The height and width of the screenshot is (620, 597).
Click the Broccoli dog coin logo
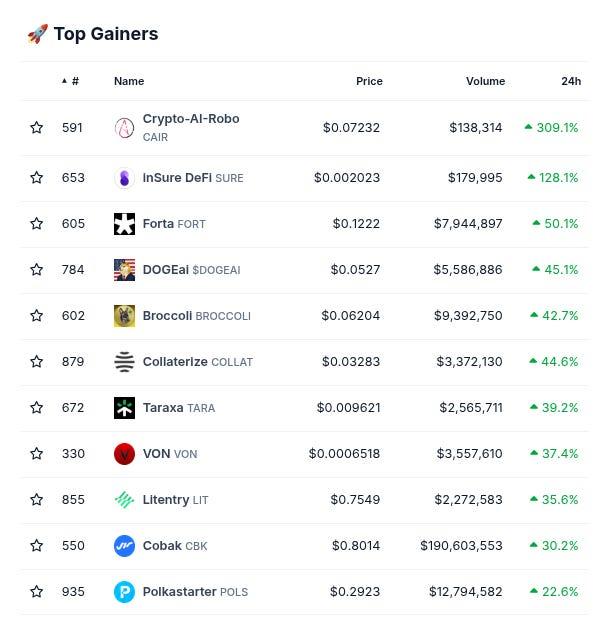coord(124,316)
